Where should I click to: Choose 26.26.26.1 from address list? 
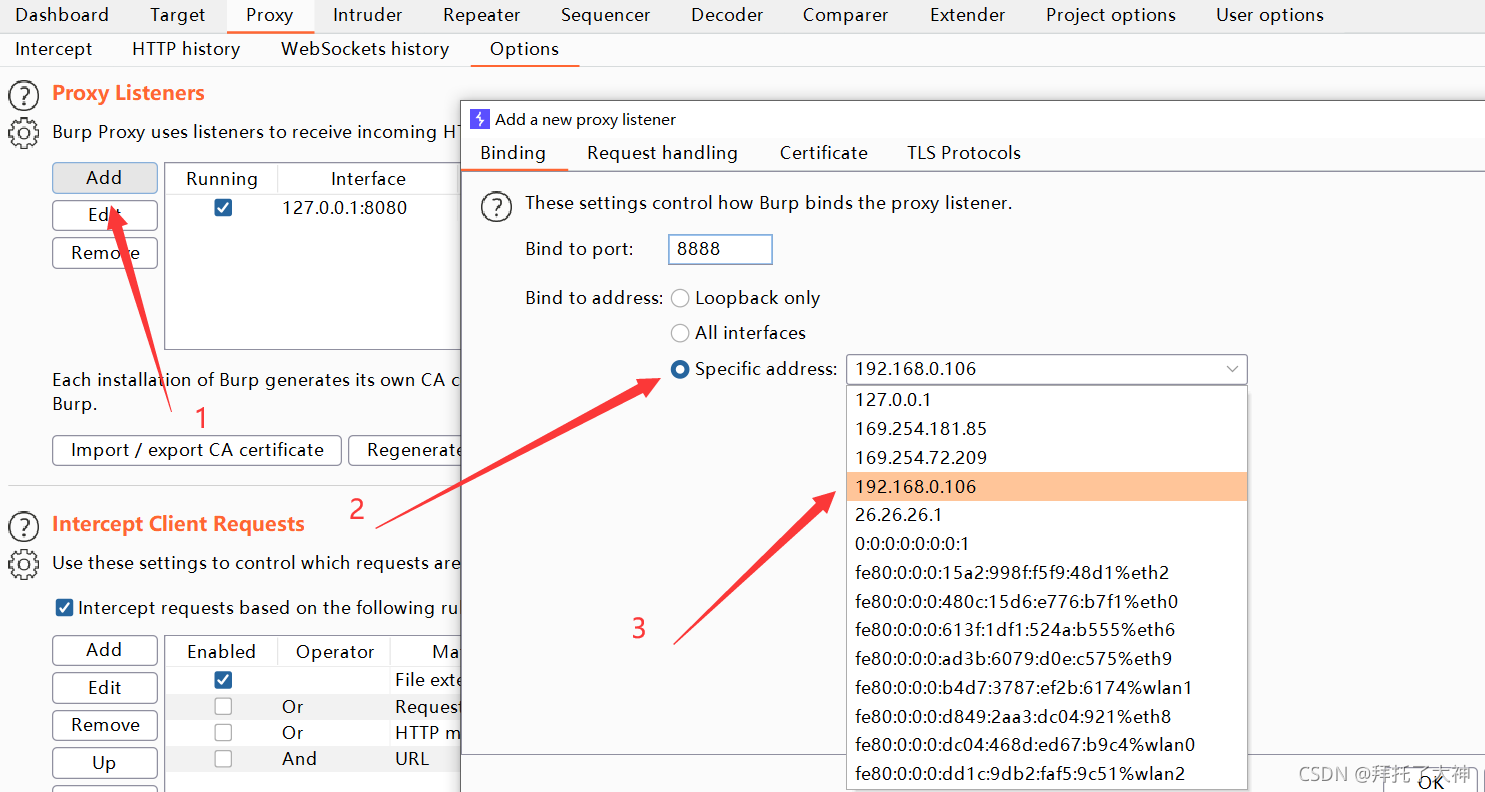1047,515
